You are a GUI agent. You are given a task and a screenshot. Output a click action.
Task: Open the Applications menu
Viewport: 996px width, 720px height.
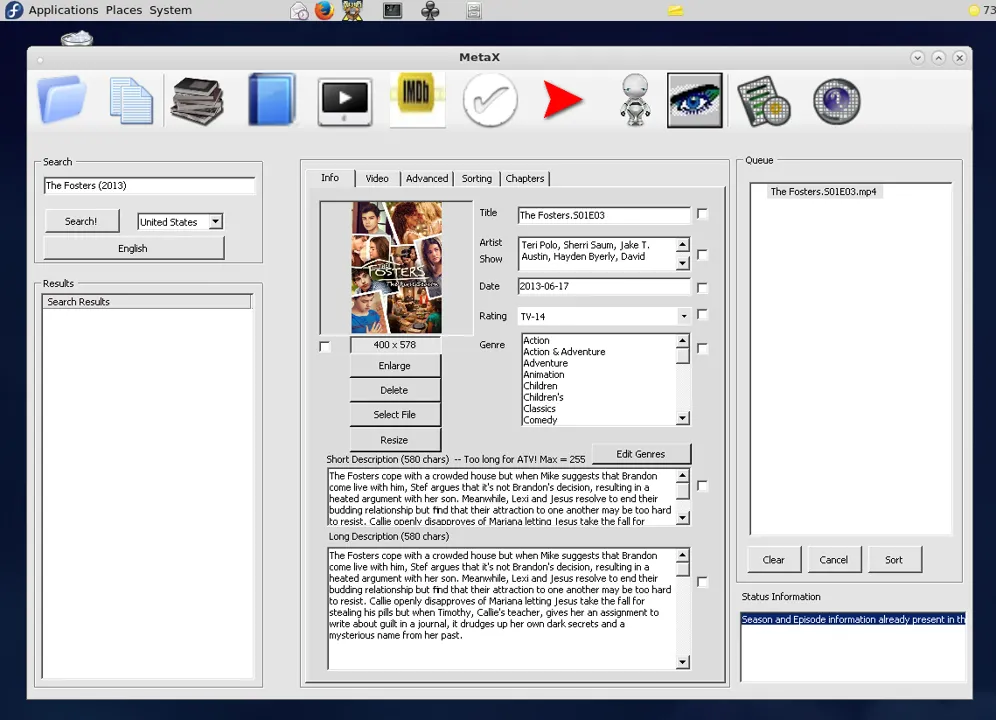[x=64, y=10]
